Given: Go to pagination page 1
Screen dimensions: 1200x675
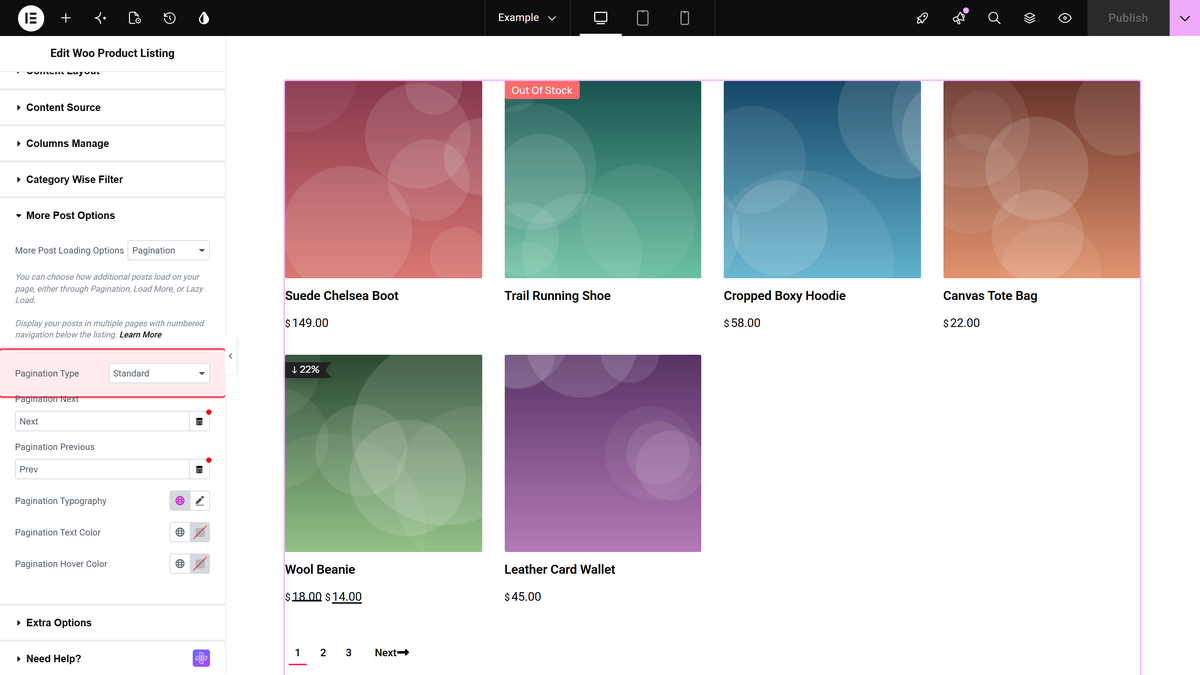Looking at the screenshot, I should pos(297,653).
